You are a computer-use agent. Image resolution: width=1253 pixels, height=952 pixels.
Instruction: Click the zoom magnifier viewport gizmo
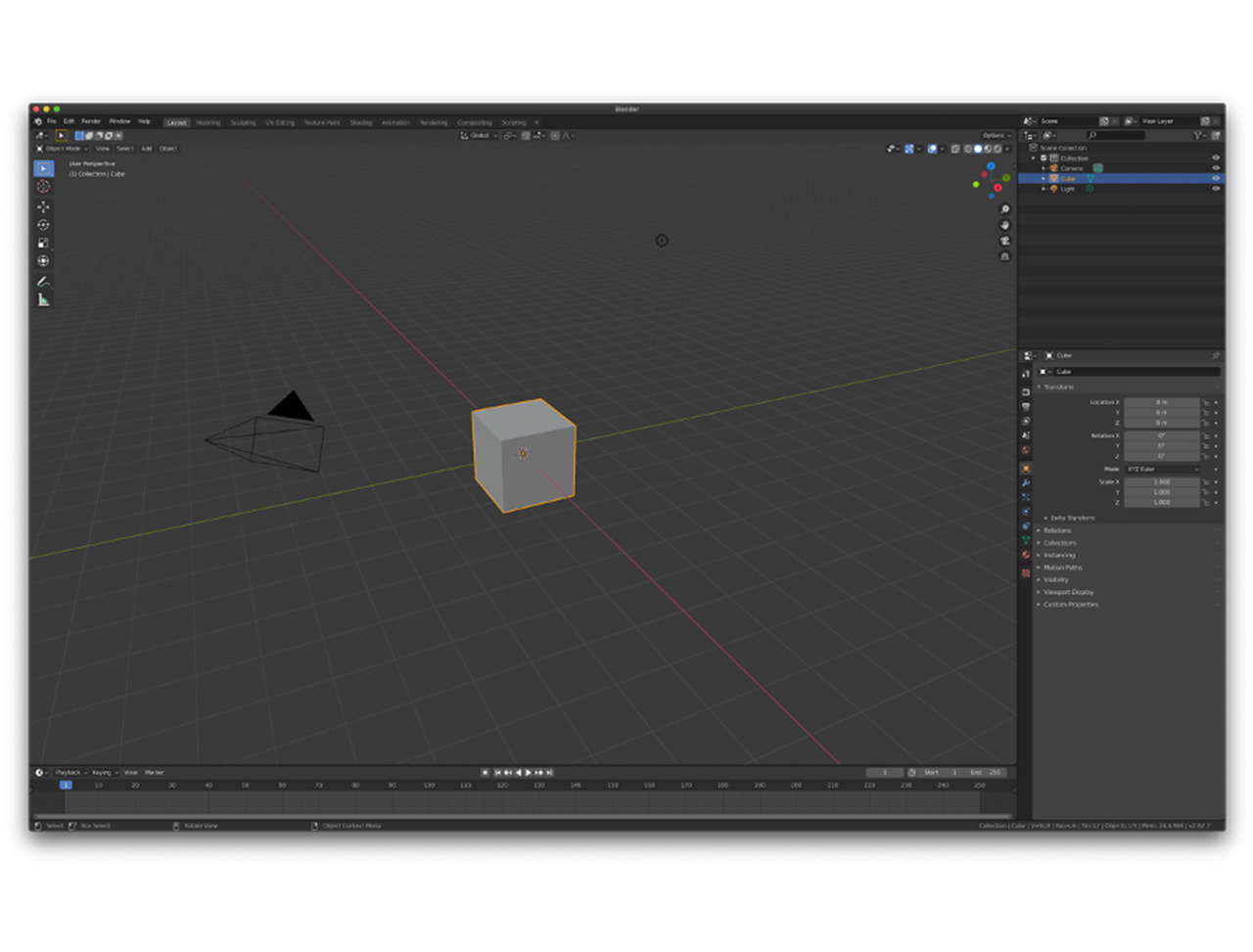(x=1004, y=209)
